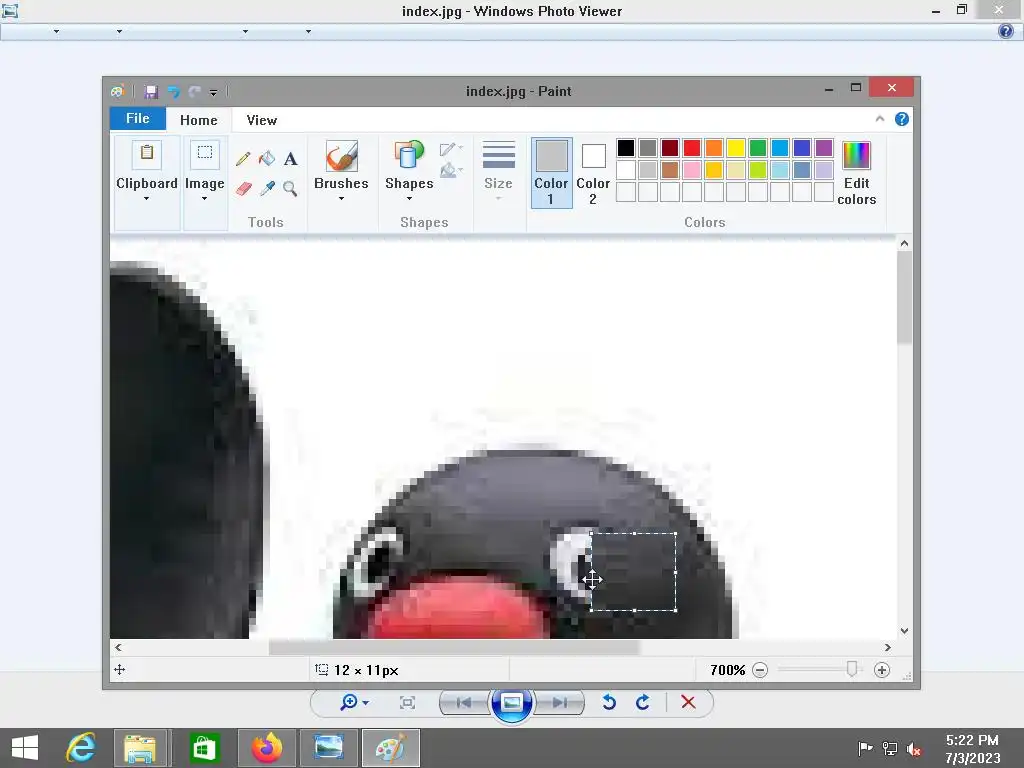1024x768 pixels.
Task: Click the Windows Start button
Action: pos(25,748)
